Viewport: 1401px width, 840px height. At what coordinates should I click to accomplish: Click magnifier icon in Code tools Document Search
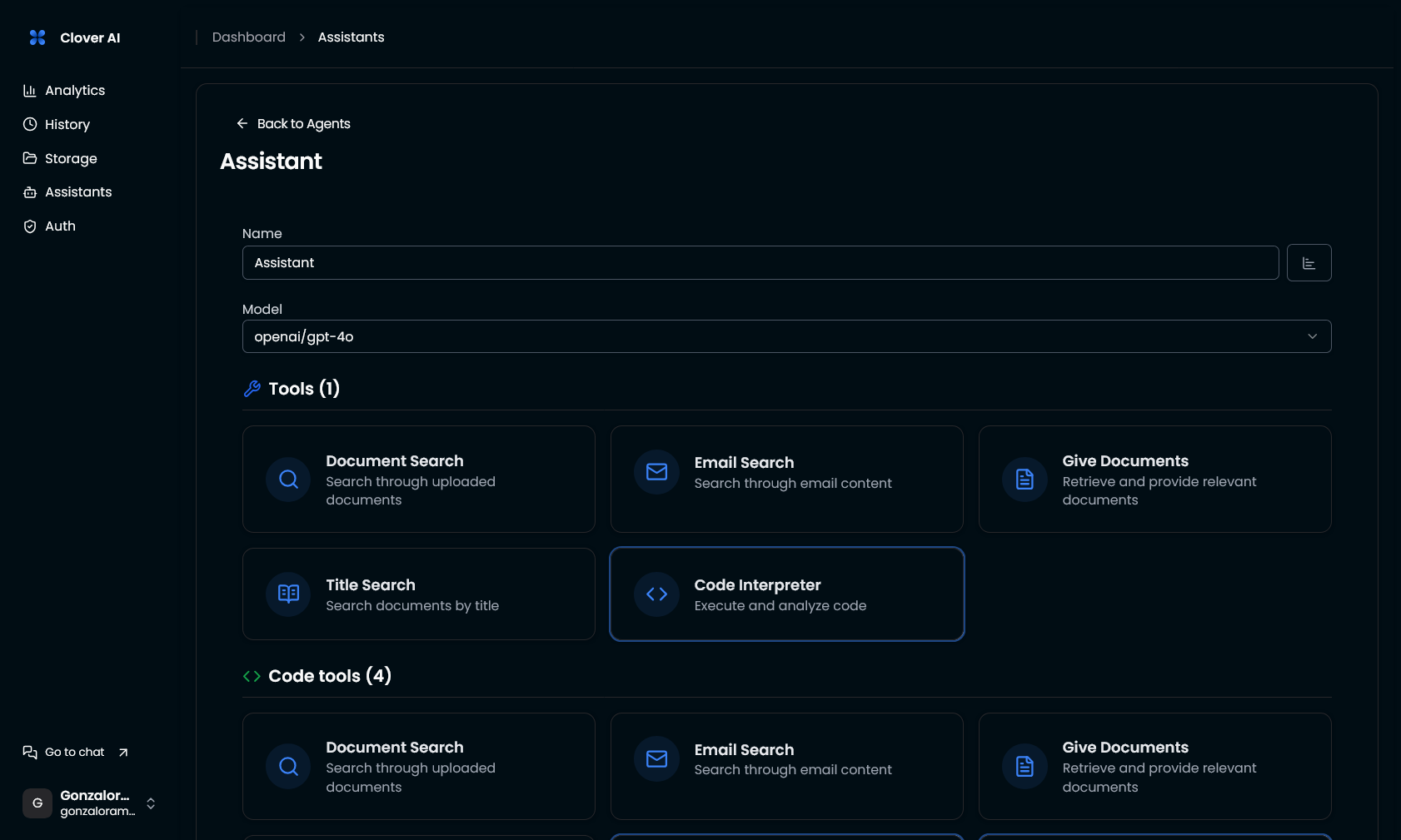289,767
